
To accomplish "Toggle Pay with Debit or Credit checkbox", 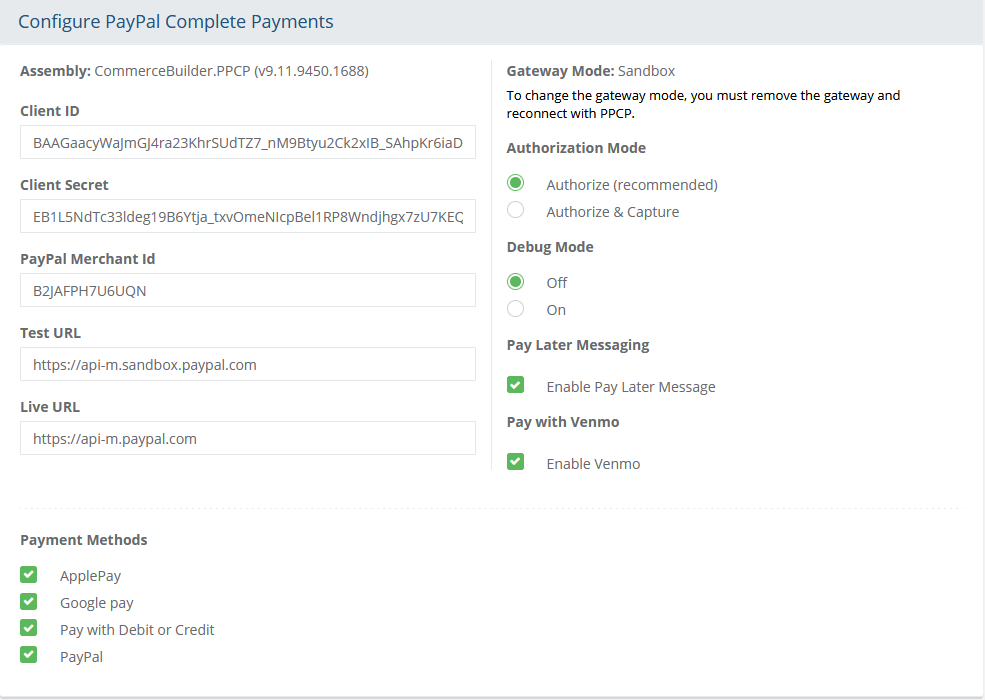I will click(29, 629).
